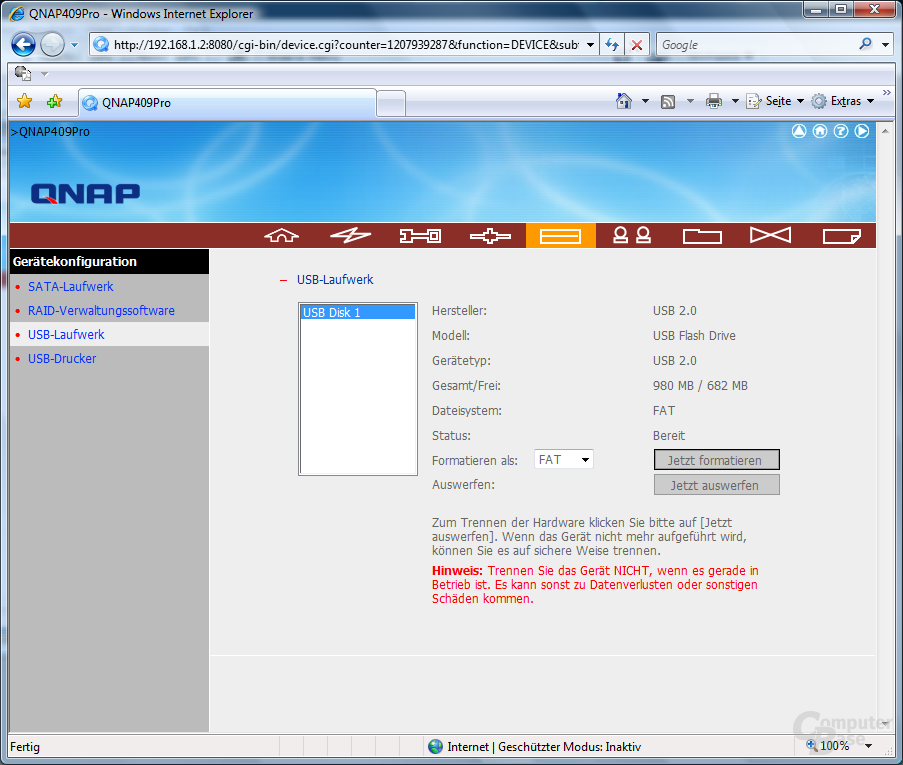The height and width of the screenshot is (765, 903).
Task: Click the browser Forward button
Action: click(x=52, y=44)
